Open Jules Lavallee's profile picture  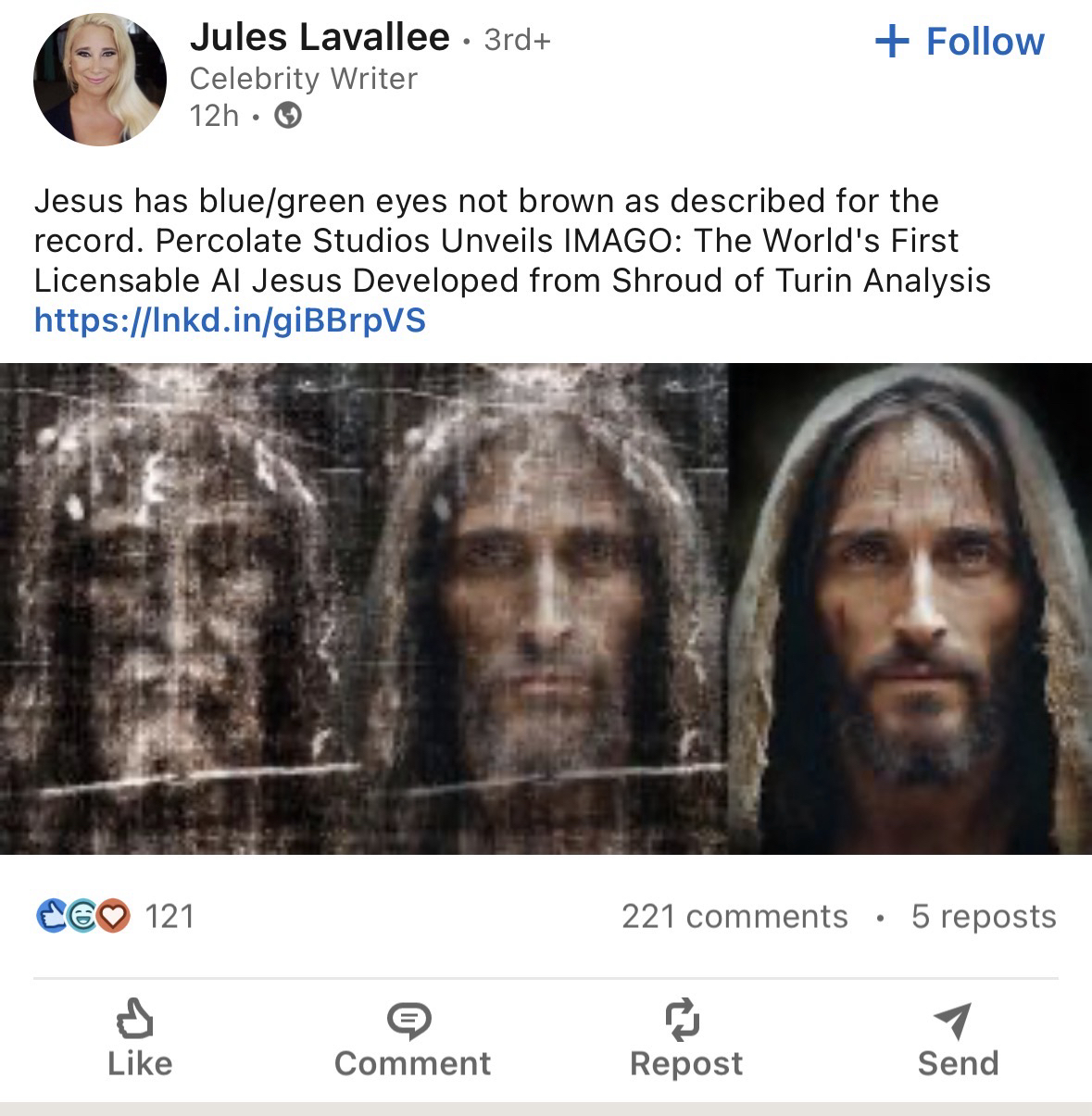(100, 79)
